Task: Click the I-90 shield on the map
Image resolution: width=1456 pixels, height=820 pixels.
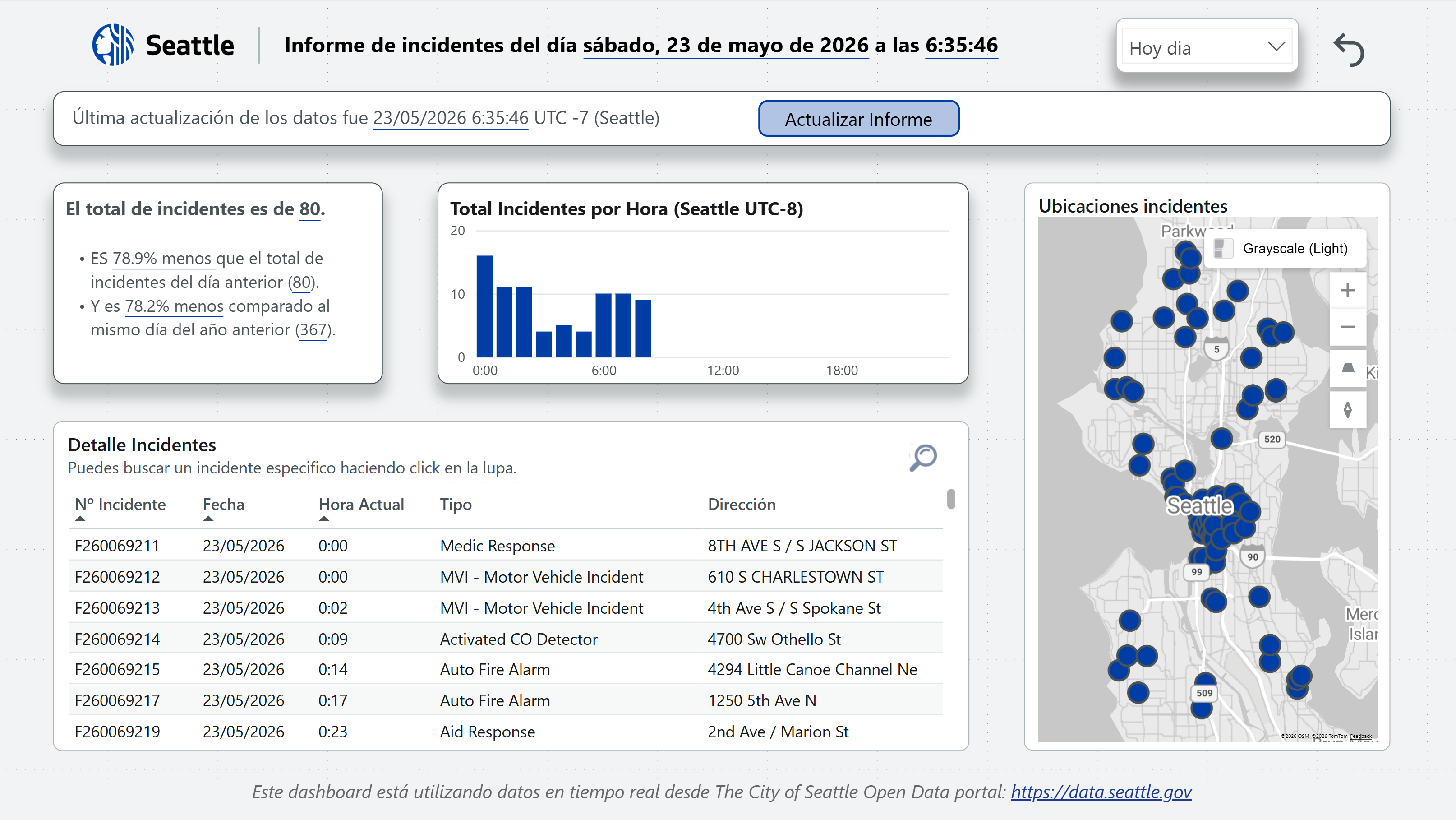Action: pyautogui.click(x=1253, y=557)
